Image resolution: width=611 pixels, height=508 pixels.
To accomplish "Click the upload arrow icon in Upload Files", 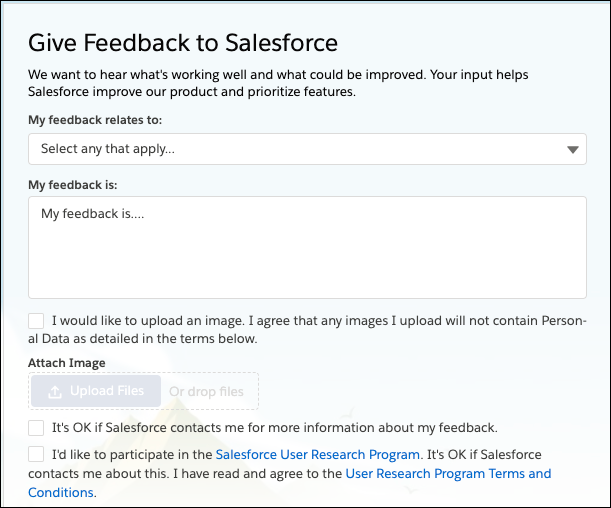I will coord(54,391).
